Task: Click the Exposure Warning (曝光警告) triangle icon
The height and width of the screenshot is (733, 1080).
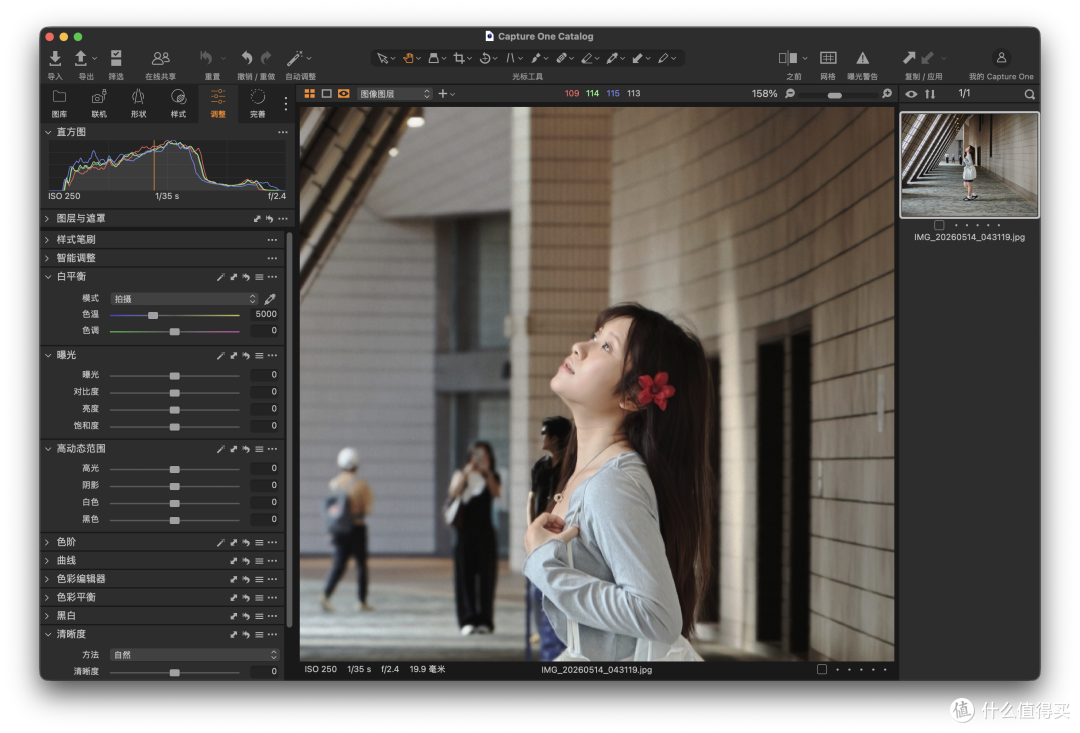Action: click(x=862, y=58)
